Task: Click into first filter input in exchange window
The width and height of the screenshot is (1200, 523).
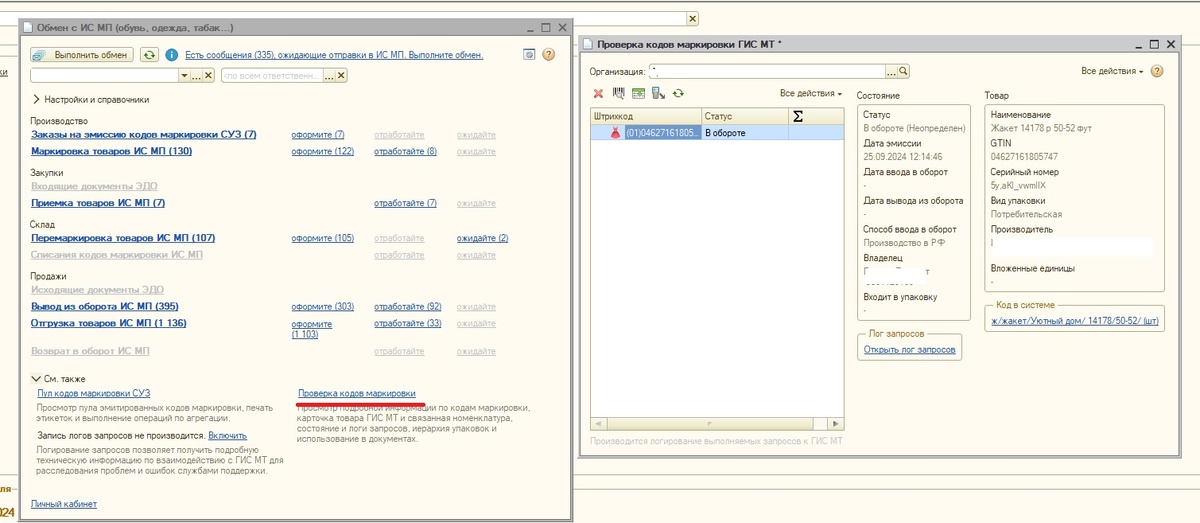Action: [105, 75]
